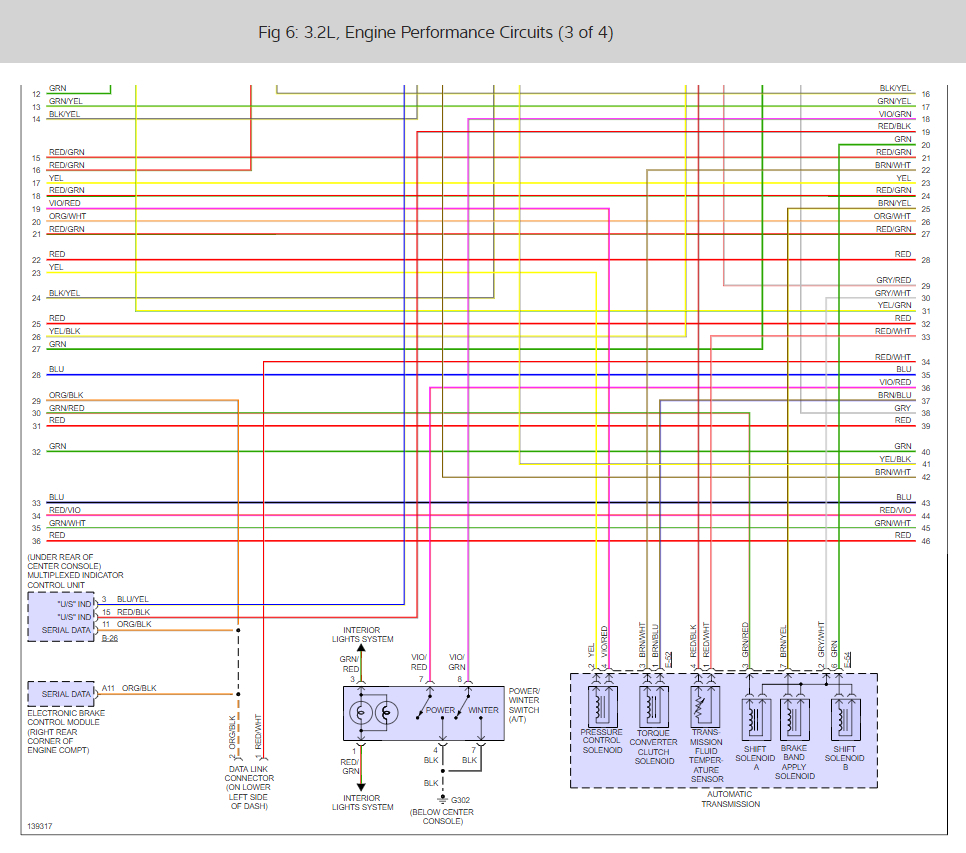Click the A11 ORG/BLK wire label
966x853 pixels.
point(129,688)
